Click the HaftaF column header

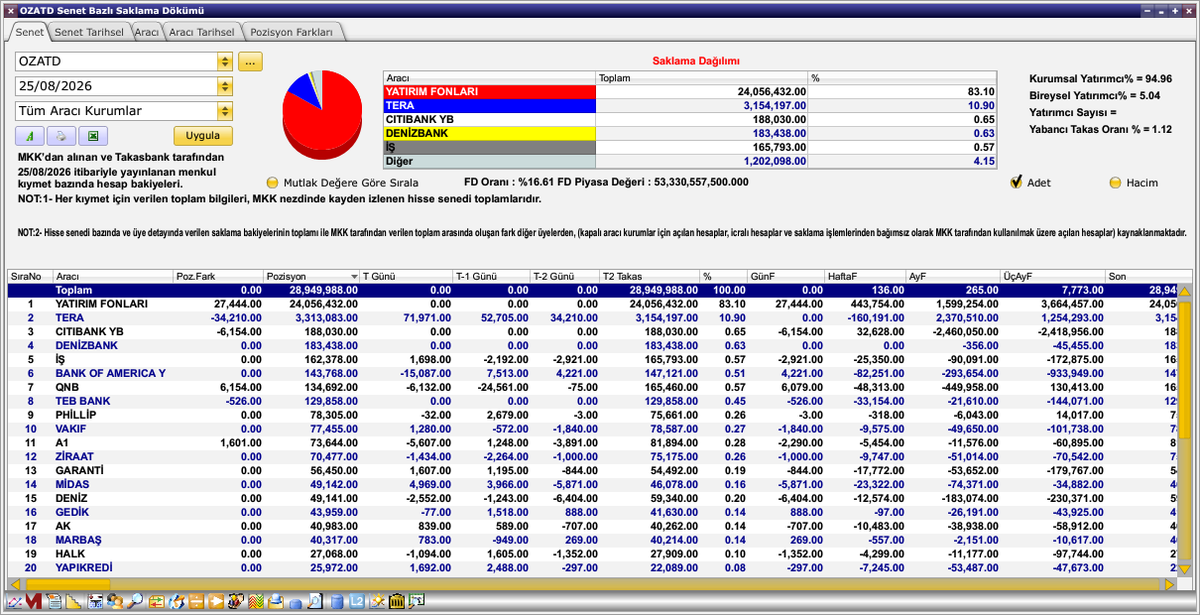click(864, 276)
